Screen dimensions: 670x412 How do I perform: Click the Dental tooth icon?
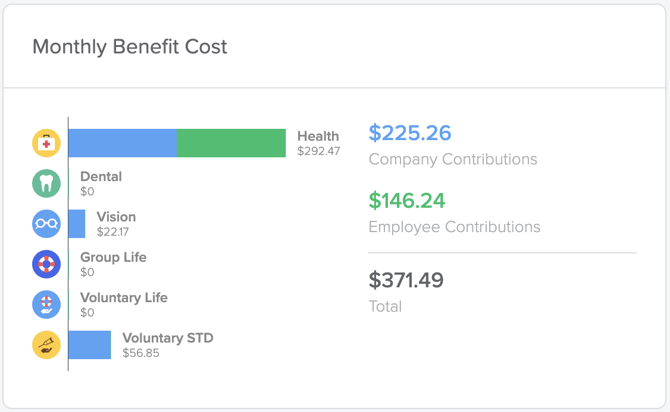(46, 183)
